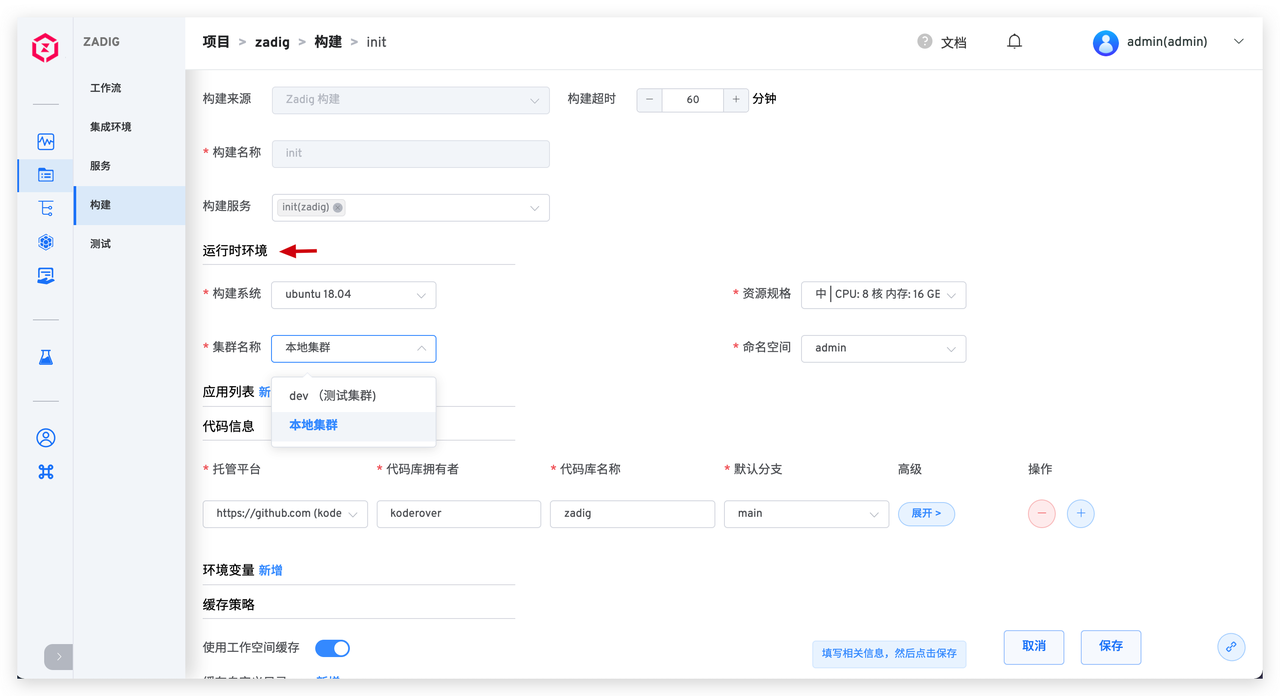Click the 展开 advanced expand button

[926, 514]
